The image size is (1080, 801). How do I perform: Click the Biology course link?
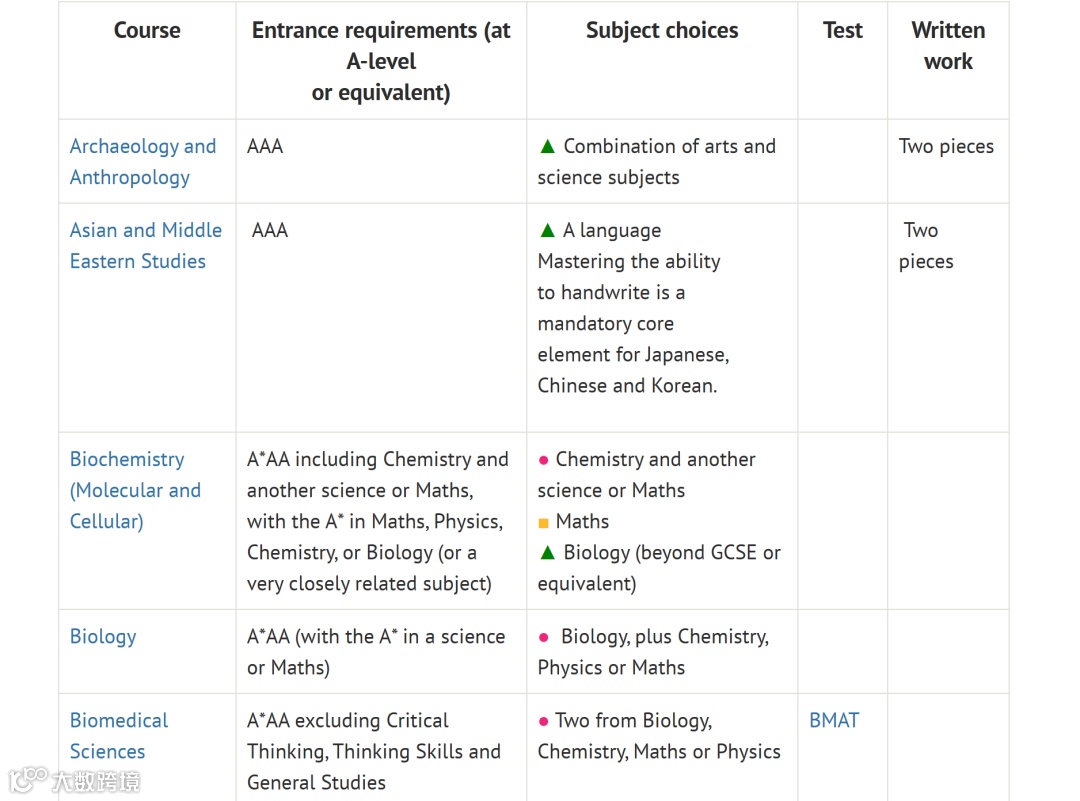(103, 637)
